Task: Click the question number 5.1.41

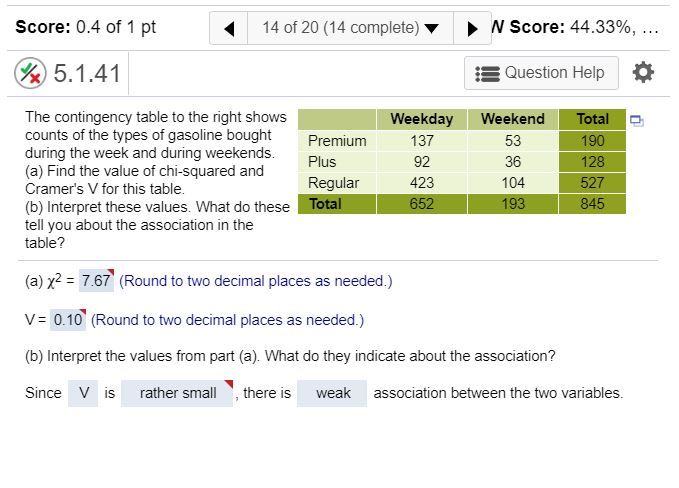Action: [x=85, y=73]
